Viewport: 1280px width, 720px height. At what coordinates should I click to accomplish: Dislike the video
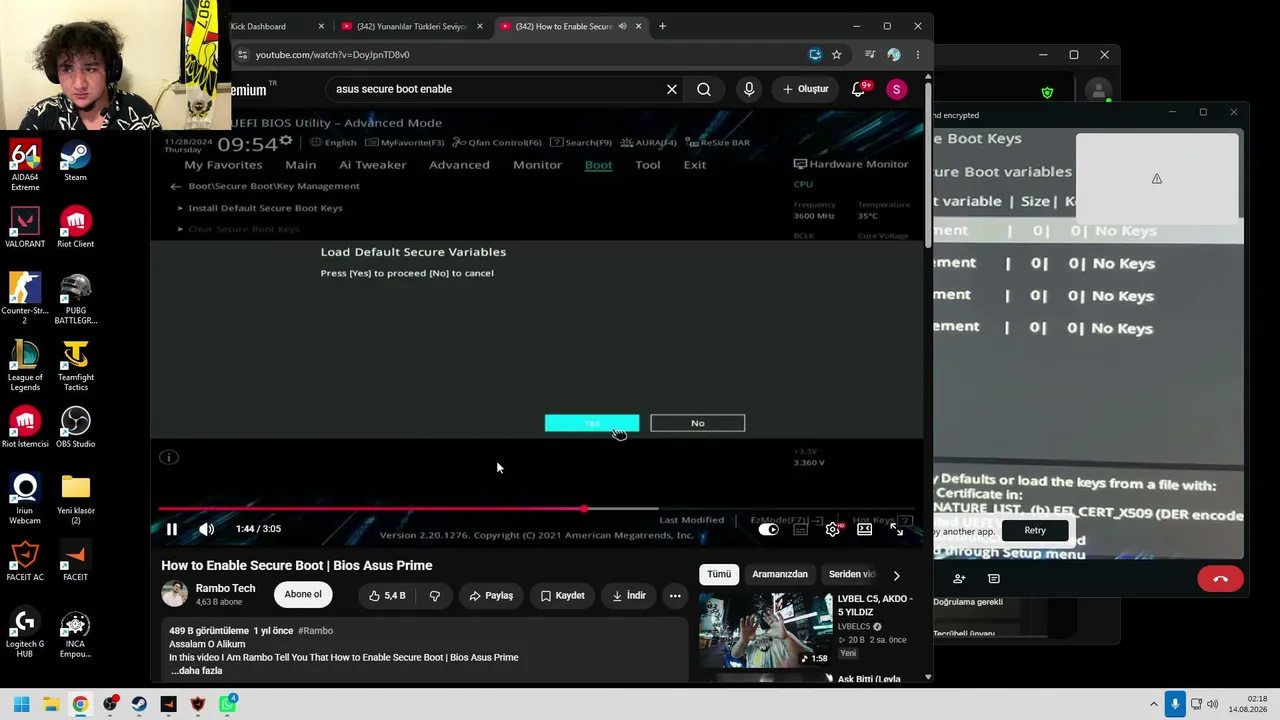[434, 595]
